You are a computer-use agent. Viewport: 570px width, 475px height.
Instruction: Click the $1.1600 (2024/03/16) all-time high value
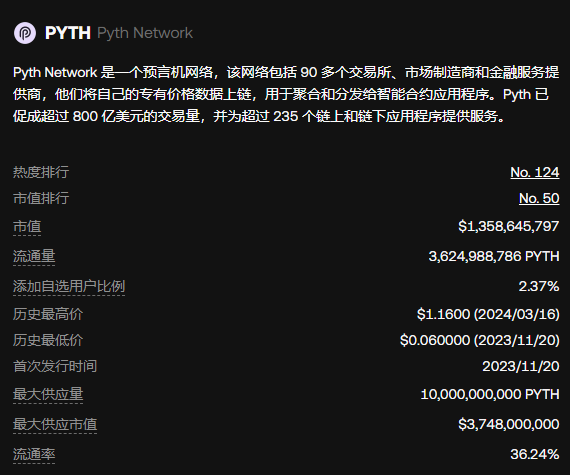488,314
